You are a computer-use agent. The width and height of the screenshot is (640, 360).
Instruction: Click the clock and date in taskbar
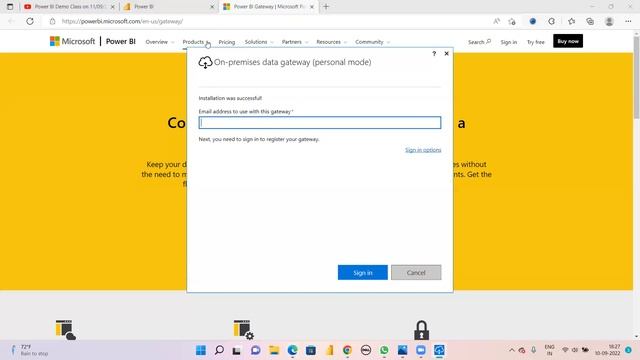[607, 350]
